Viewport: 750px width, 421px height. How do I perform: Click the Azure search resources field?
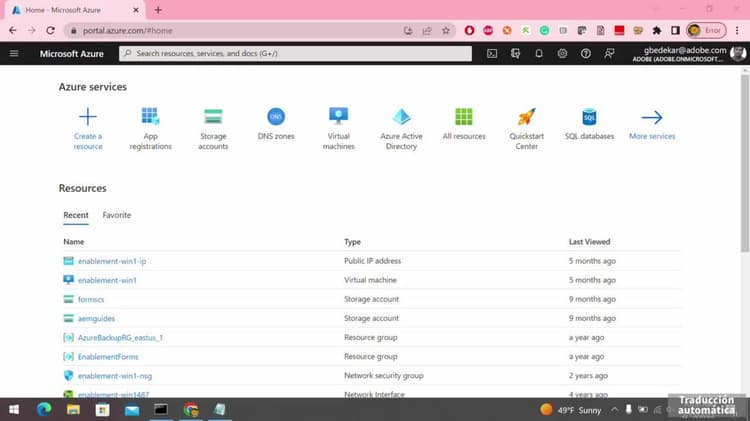tap(295, 53)
